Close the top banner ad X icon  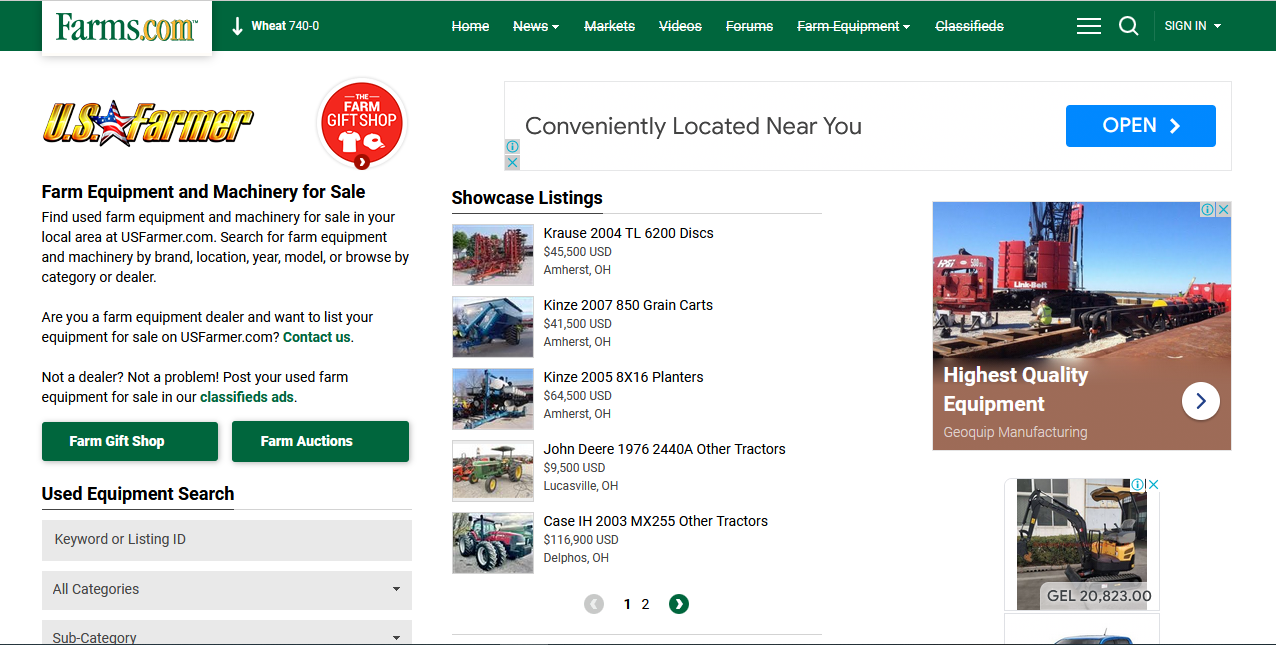[512, 162]
